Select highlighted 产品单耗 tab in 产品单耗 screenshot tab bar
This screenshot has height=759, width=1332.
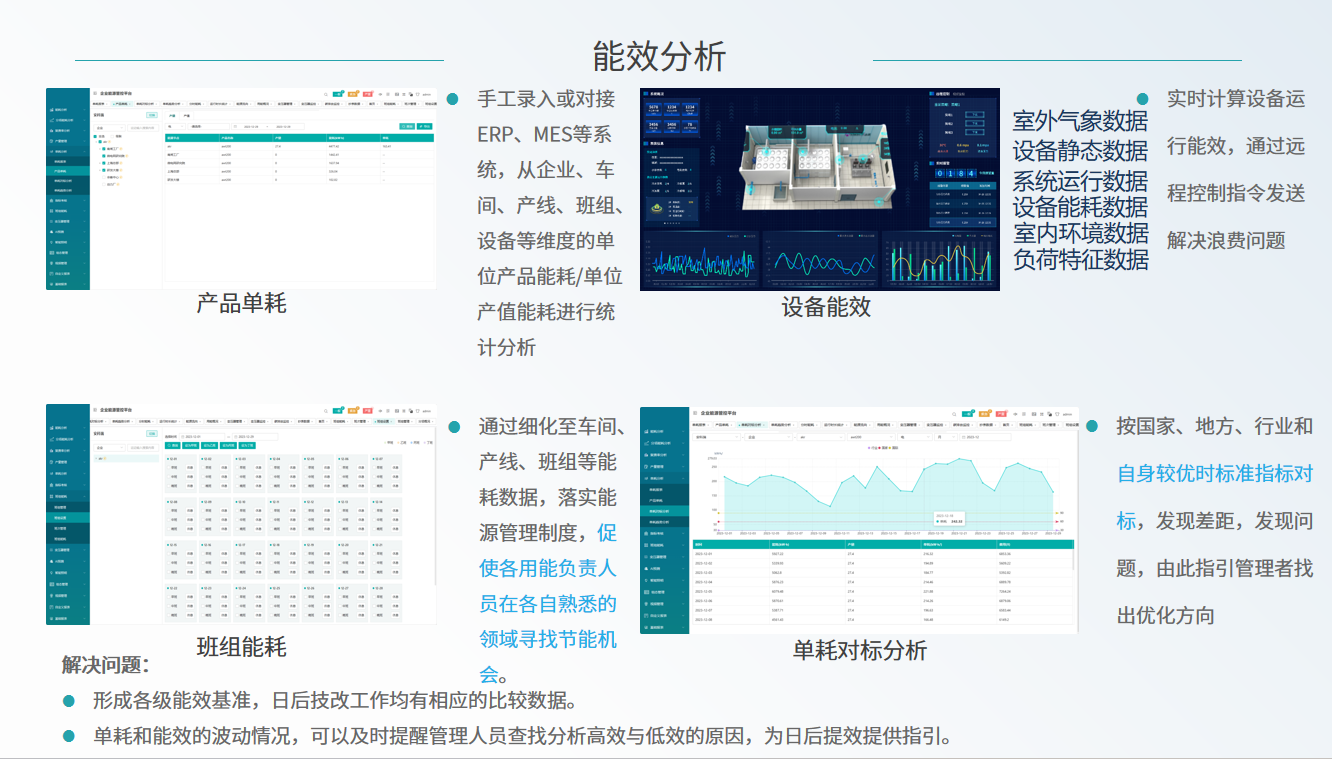122,103
